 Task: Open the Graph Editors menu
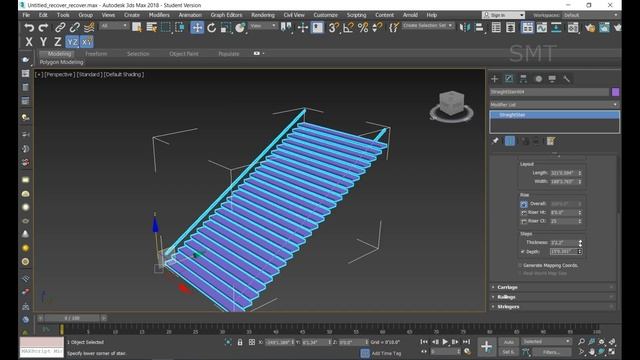coord(226,15)
